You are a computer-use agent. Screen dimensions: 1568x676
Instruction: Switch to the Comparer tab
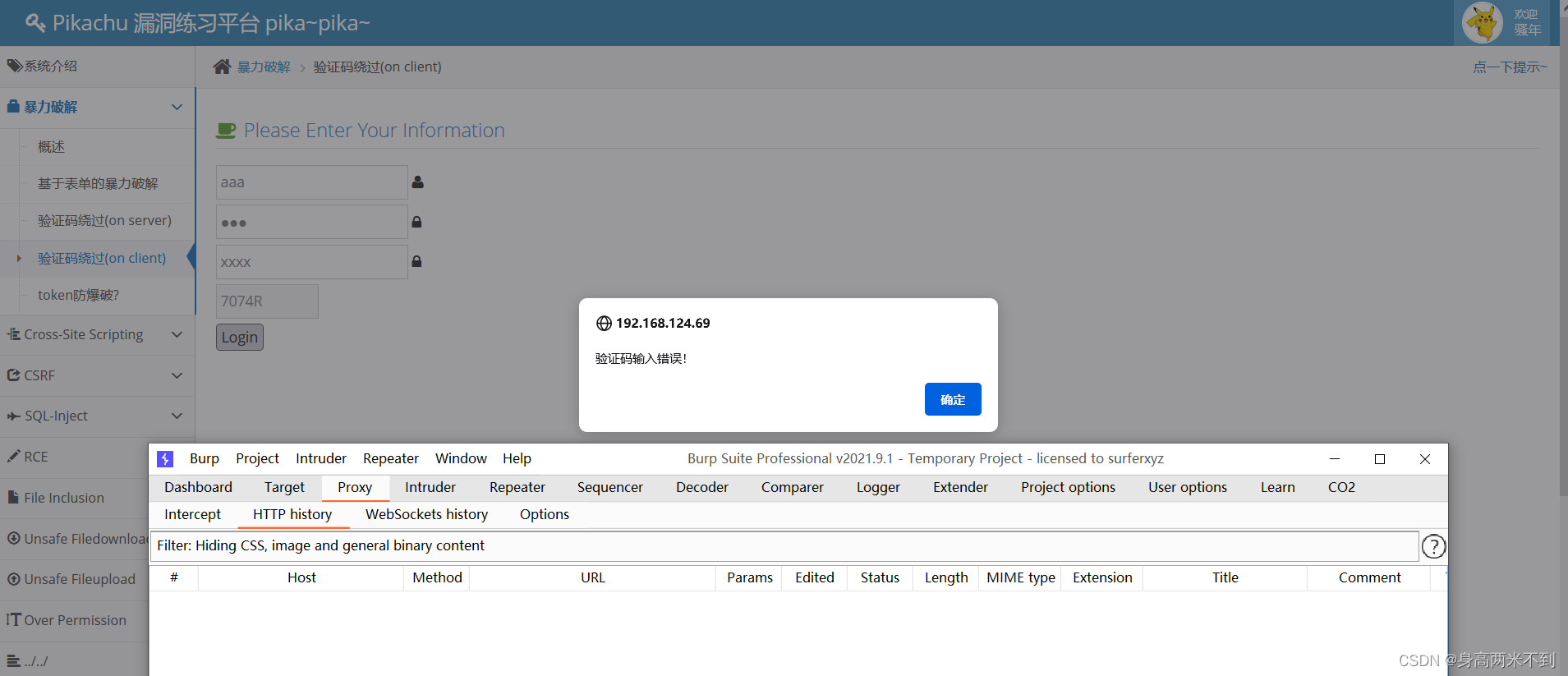pos(793,487)
